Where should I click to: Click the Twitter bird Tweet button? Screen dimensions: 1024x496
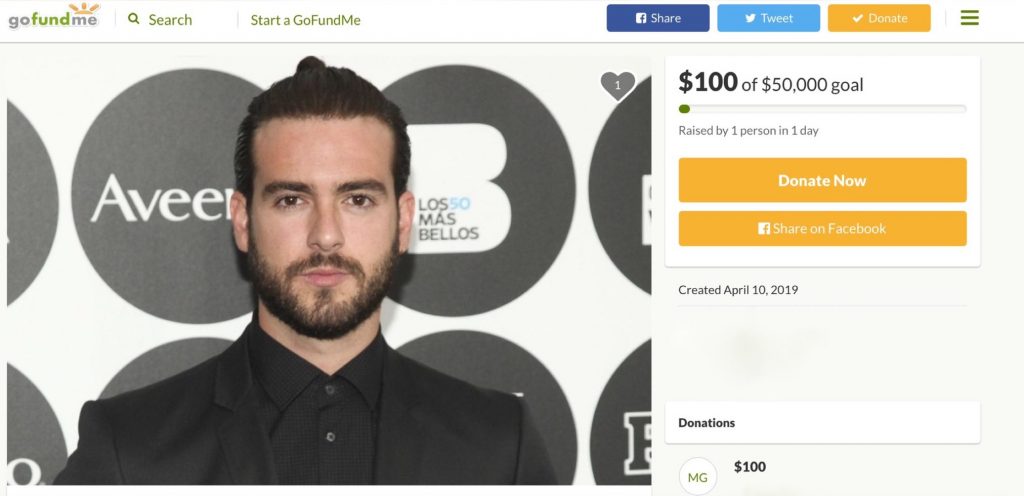click(x=768, y=18)
